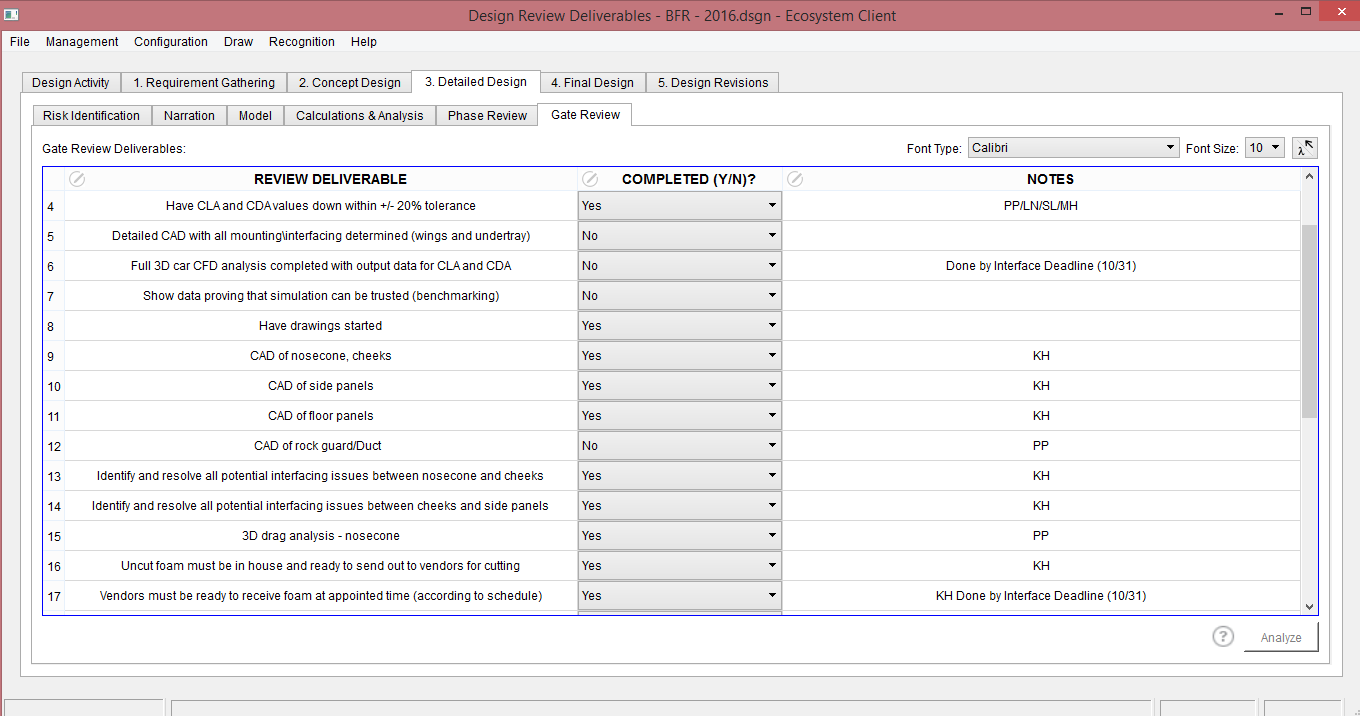Click the vertical scrollbar thumb of the table
The image size is (1360, 716).
1309,320
